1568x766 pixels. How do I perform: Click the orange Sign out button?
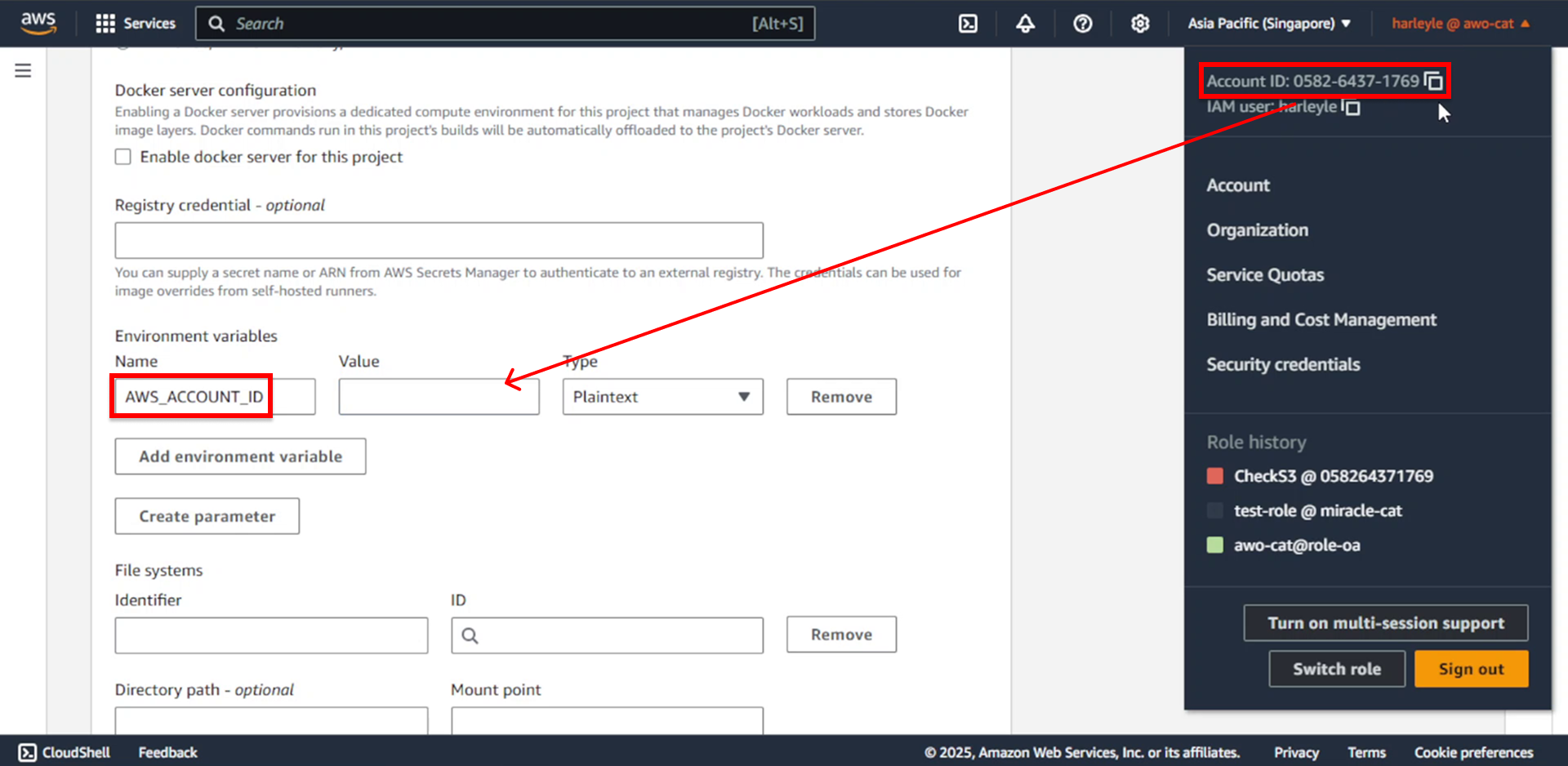pyautogui.click(x=1471, y=669)
